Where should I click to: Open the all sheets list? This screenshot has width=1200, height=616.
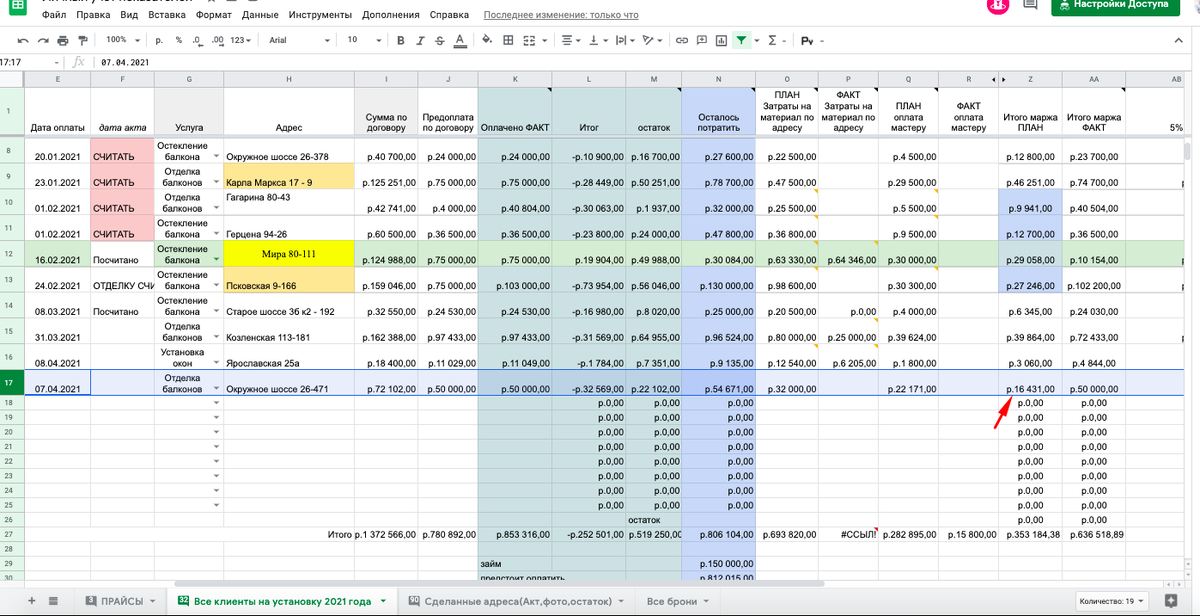[x=54, y=601]
